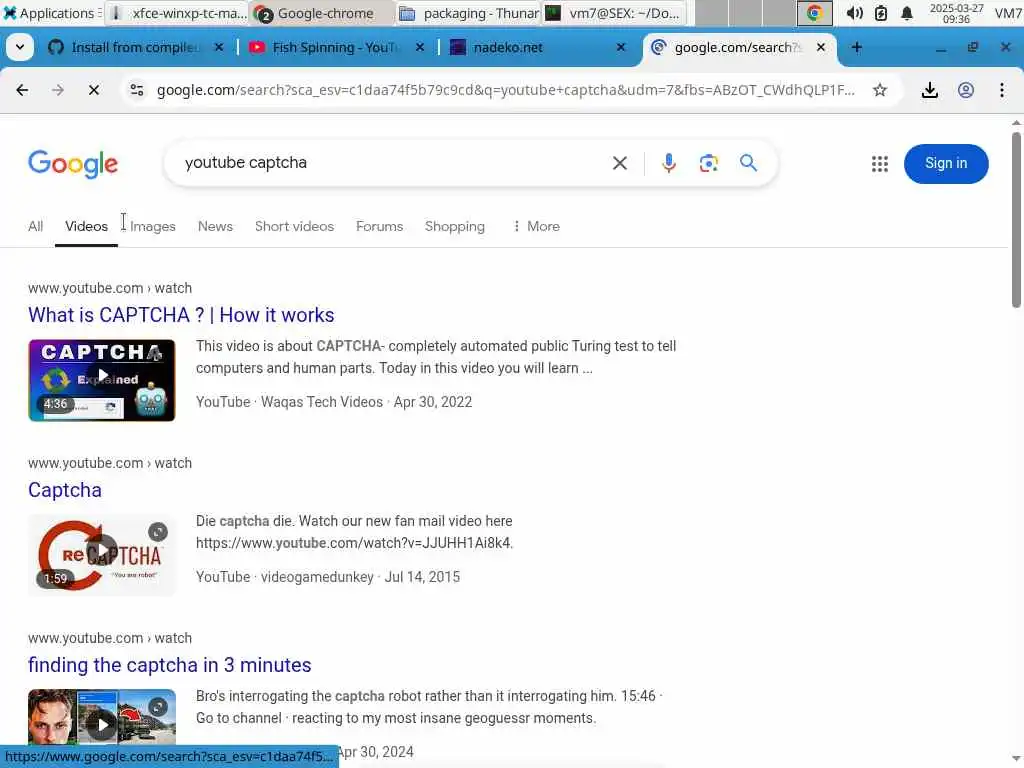Image resolution: width=1024 pixels, height=768 pixels.
Task: Stop page loading with the X button
Action: point(94,90)
